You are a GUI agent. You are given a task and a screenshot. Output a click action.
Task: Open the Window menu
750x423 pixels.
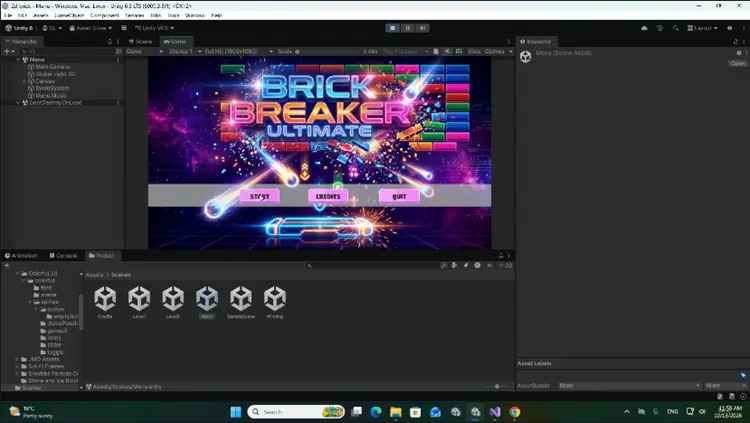[x=195, y=15]
